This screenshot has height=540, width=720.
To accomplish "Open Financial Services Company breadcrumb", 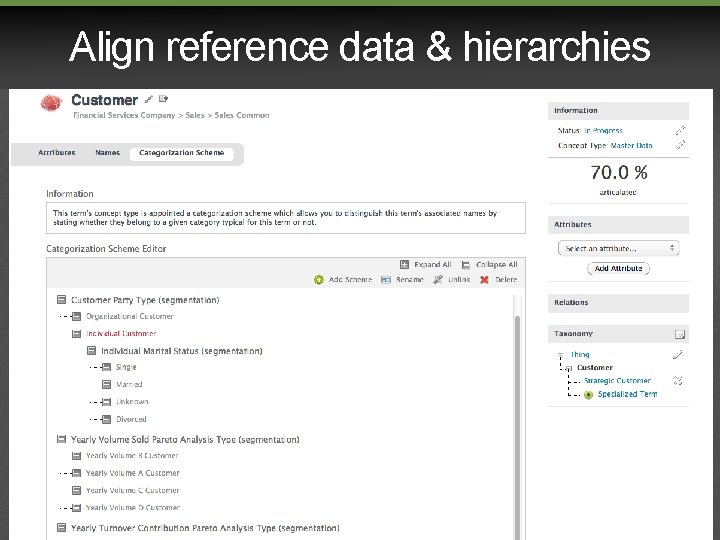I will pyautogui.click(x=124, y=115).
